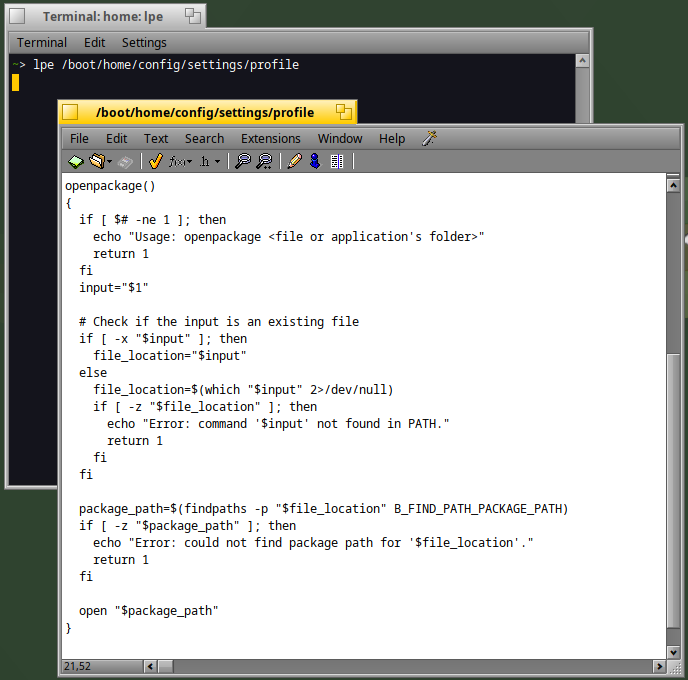Click the line 'if [ $# -ne 1 ]; then'
The width and height of the screenshot is (688, 680).
coord(153,220)
